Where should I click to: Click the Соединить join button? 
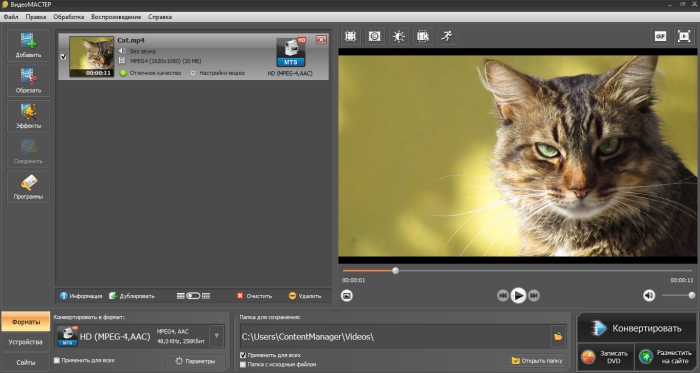pos(28,152)
